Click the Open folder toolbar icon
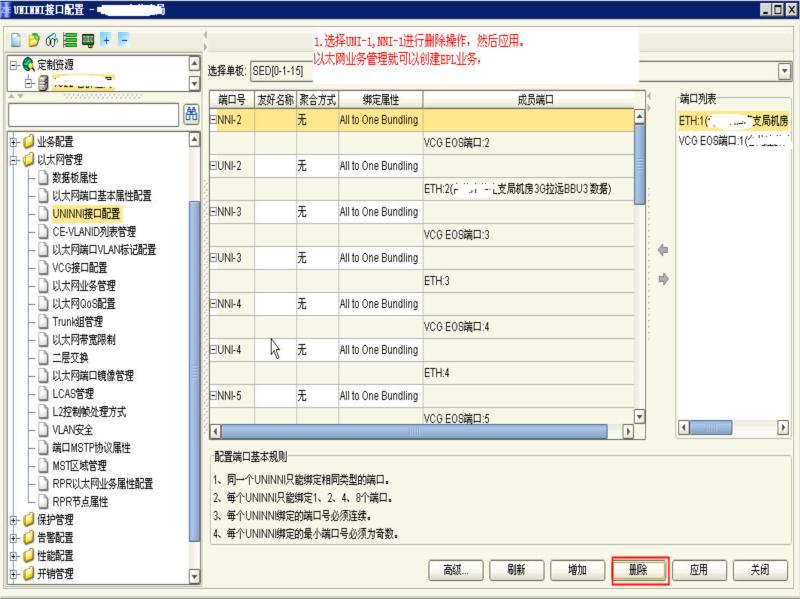The image size is (800, 599). click(x=33, y=40)
